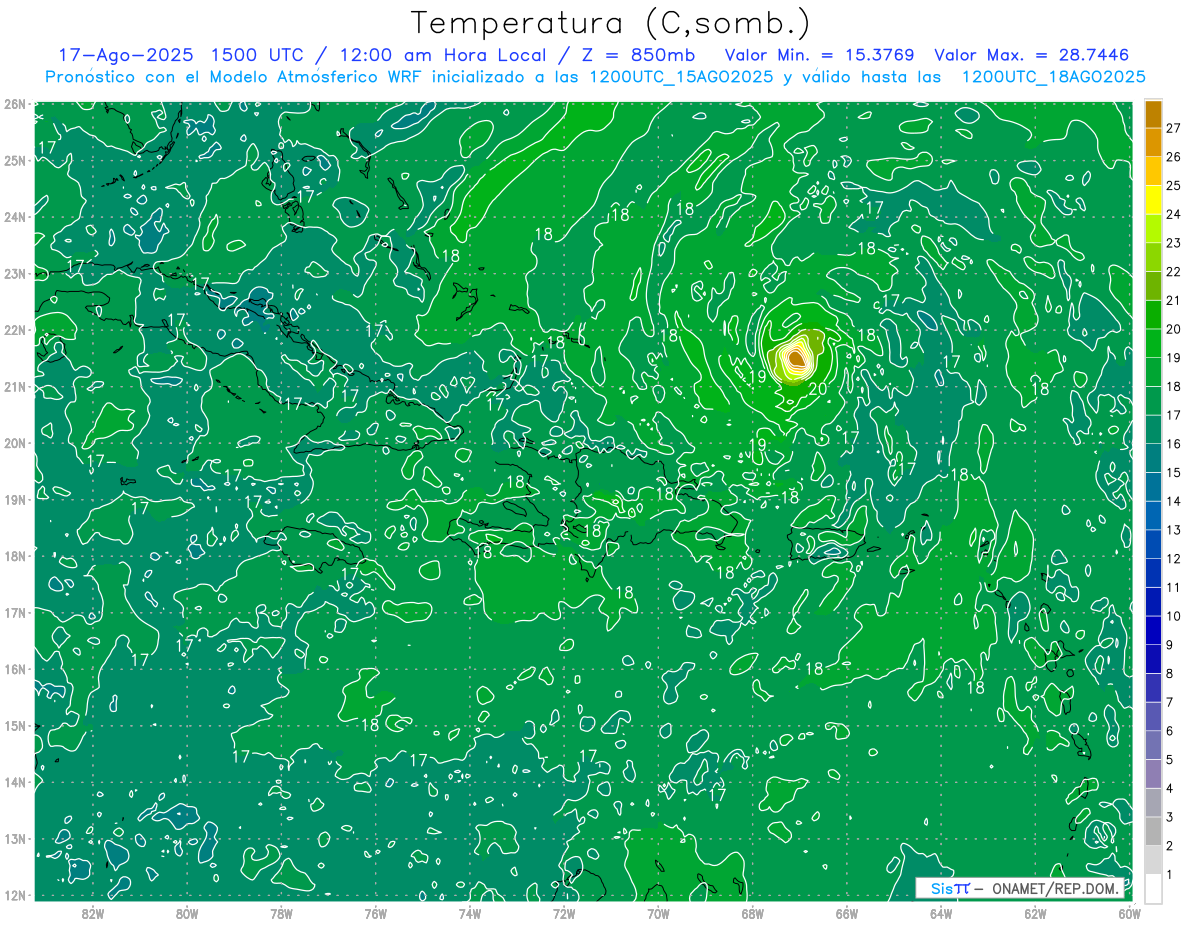The width and height of the screenshot is (1200, 927).
Task: Click the '23' label on the color scale
Action: (x=1174, y=242)
